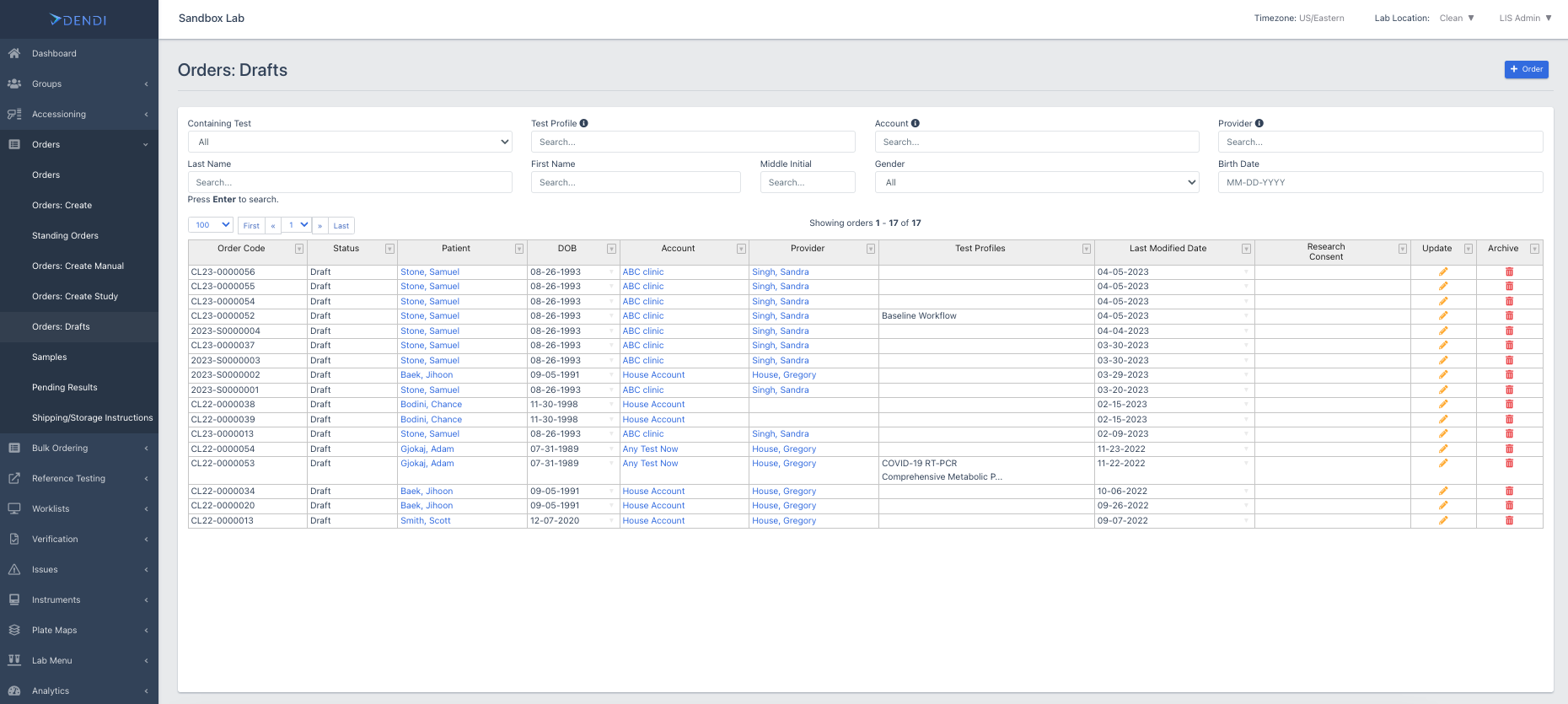The image size is (1568, 704).
Task: Click the Analytics gauge icon
Action: [14, 691]
